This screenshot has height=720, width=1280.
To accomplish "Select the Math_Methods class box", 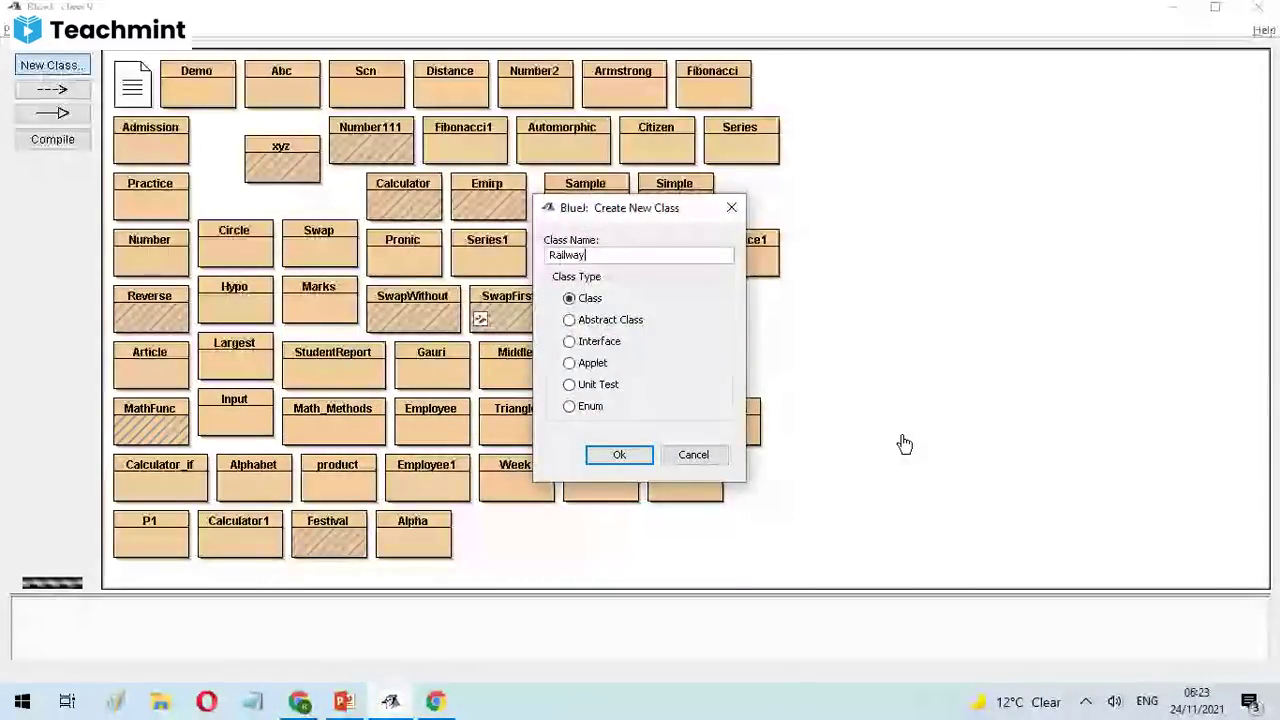I will 333,421.
